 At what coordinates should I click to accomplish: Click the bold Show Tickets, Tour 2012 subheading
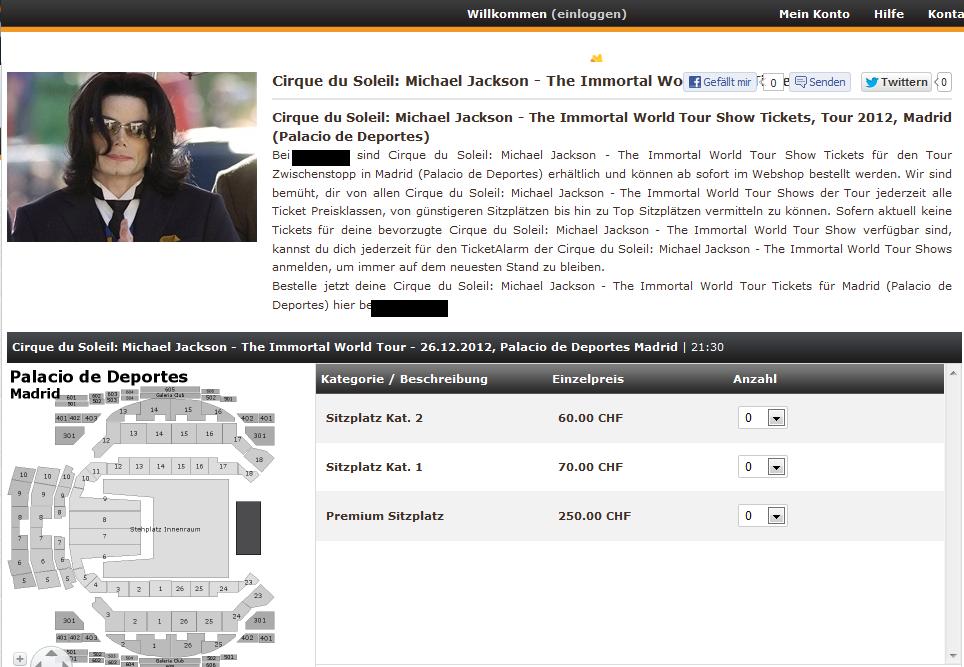pos(612,127)
